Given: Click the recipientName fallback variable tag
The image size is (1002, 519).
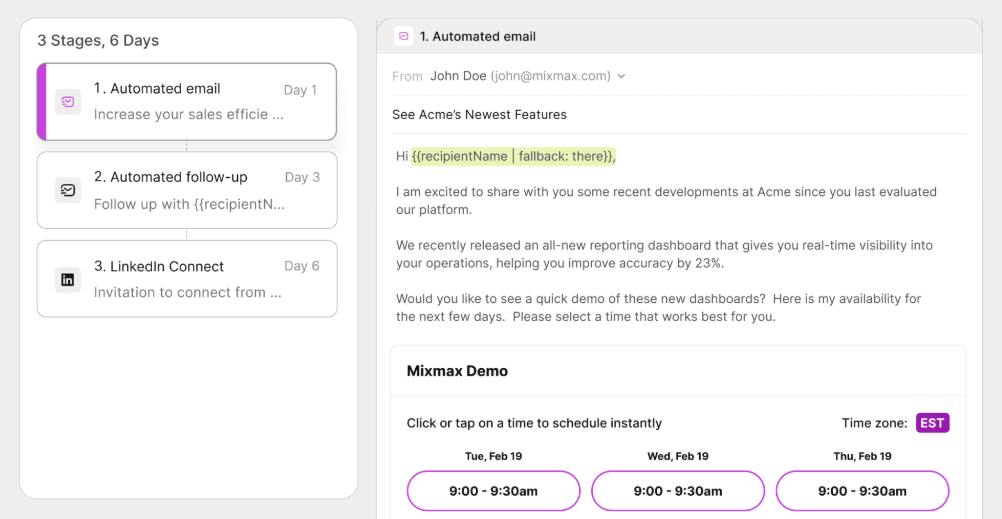Looking at the screenshot, I should pos(513,156).
